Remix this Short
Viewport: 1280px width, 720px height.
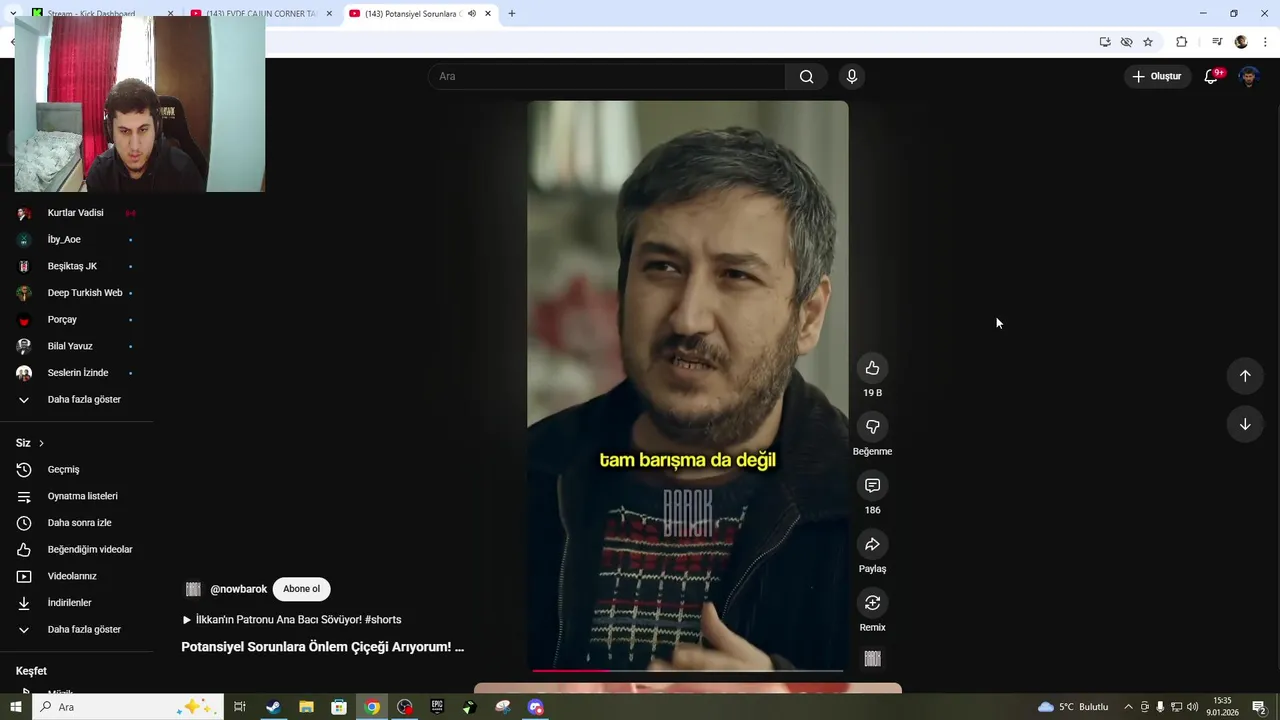(872, 602)
